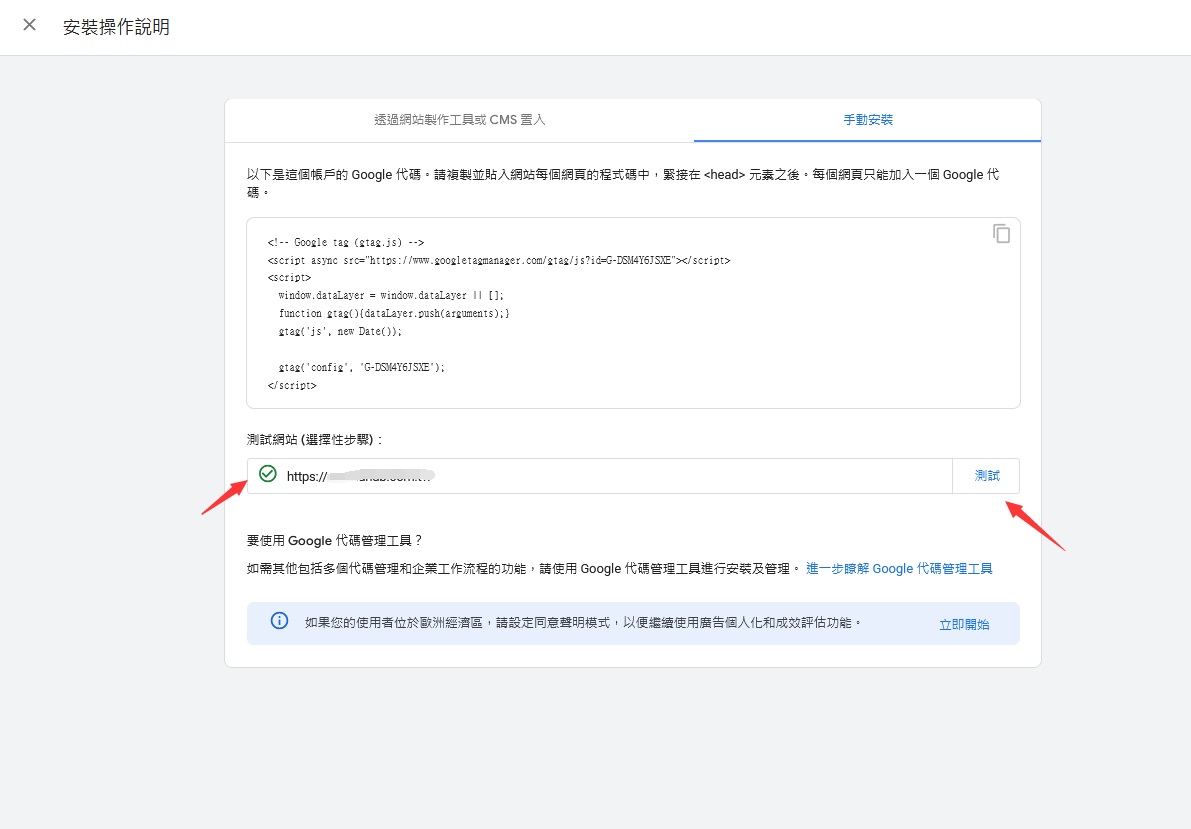Click the 要使用 Google 代碼管理工具？ heading
This screenshot has height=829, width=1191.
pyautogui.click(x=334, y=540)
